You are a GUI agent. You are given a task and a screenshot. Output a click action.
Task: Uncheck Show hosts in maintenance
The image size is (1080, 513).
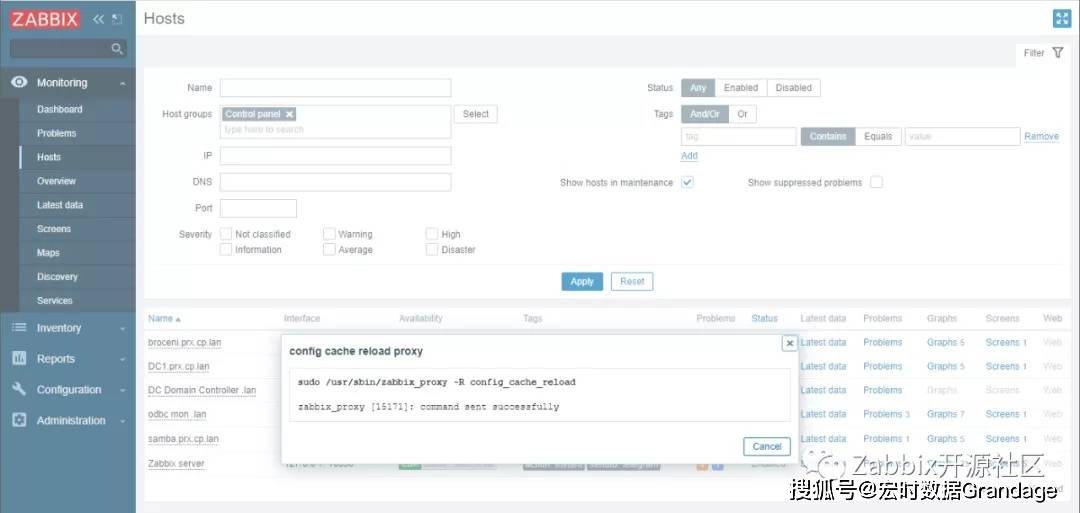point(687,182)
